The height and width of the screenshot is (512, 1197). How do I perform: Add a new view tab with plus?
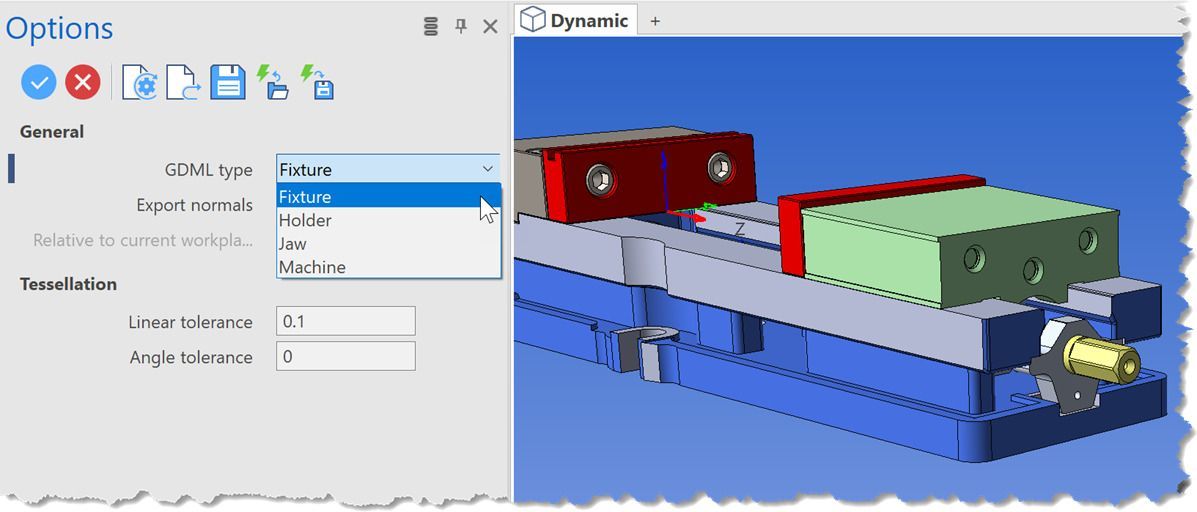pos(654,21)
